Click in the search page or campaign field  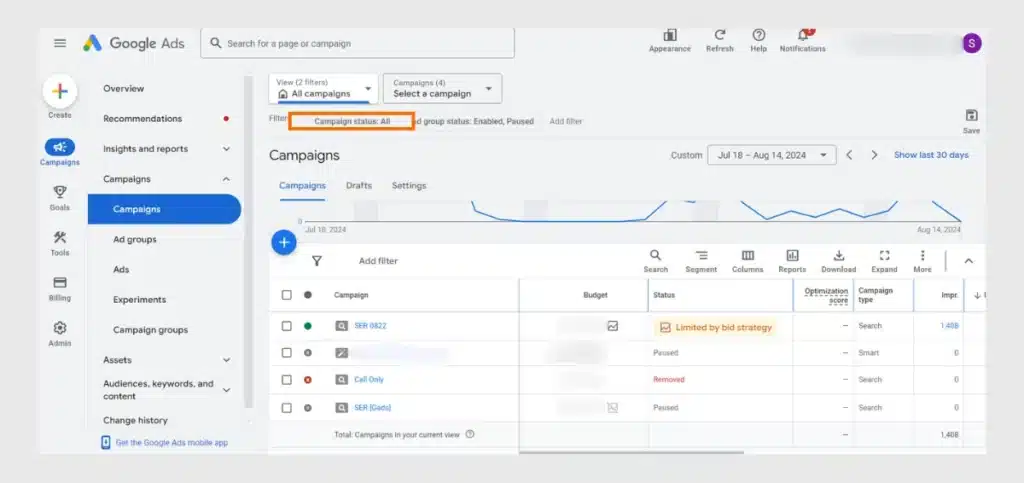coord(357,44)
